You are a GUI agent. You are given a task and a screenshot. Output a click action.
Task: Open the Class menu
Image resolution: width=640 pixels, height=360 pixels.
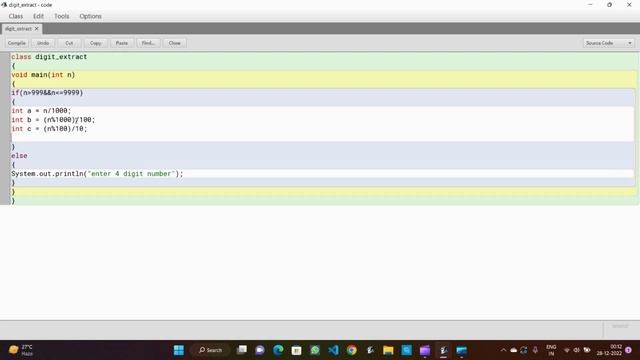pyautogui.click(x=16, y=16)
